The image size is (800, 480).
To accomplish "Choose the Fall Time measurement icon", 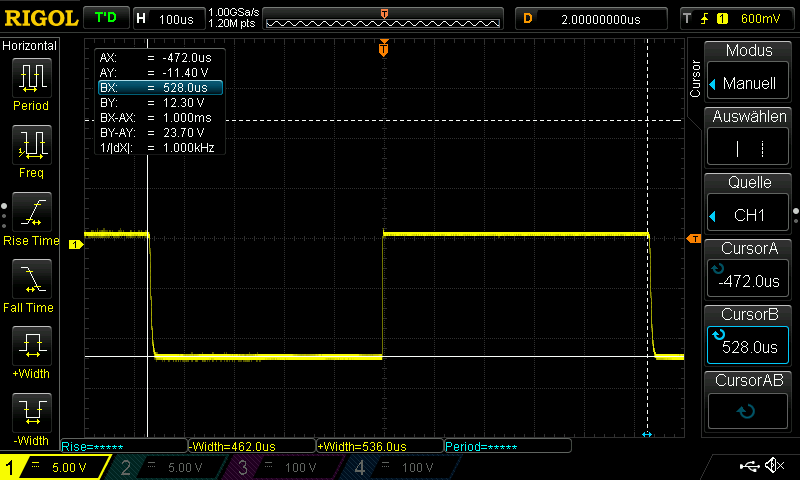I will (x=31, y=285).
